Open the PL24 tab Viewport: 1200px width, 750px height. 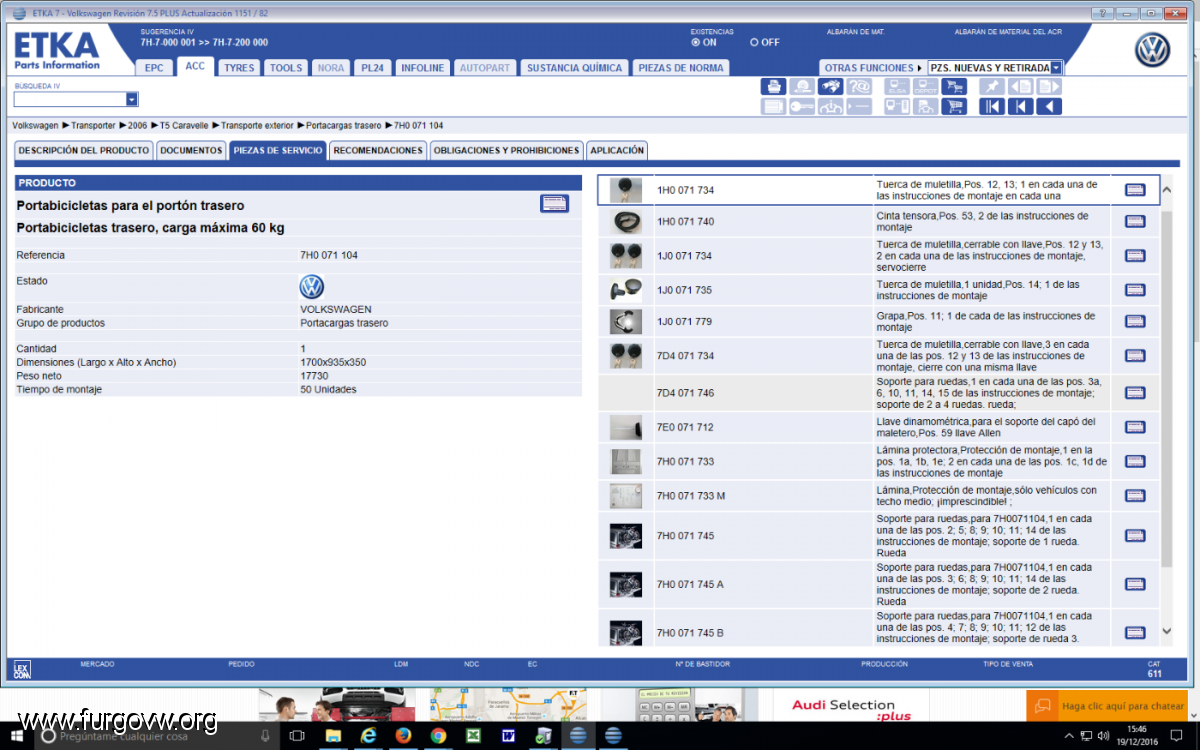tap(372, 68)
